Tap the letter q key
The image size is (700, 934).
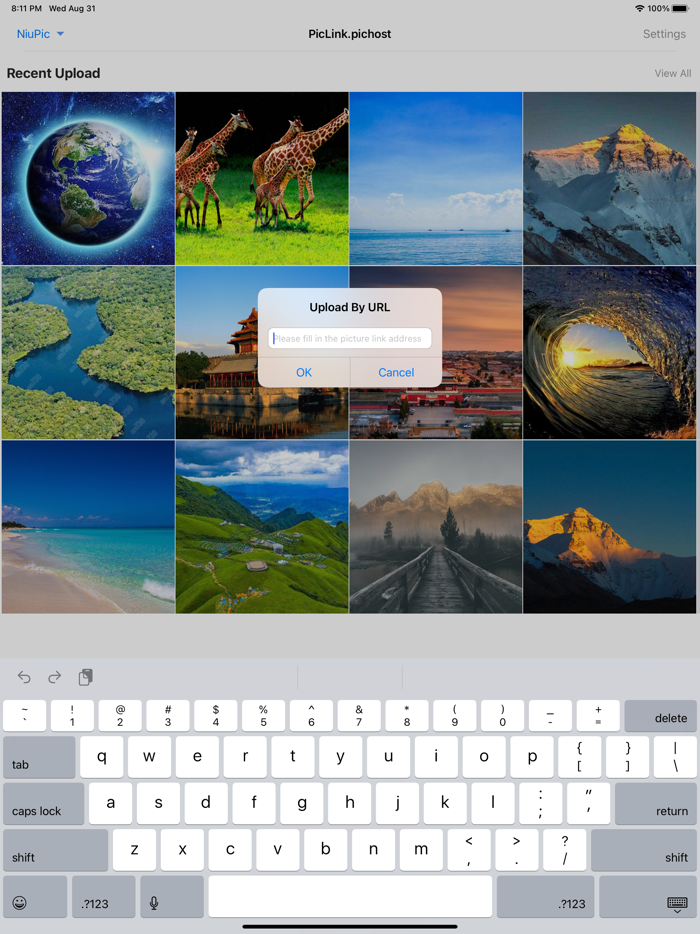pos(101,757)
